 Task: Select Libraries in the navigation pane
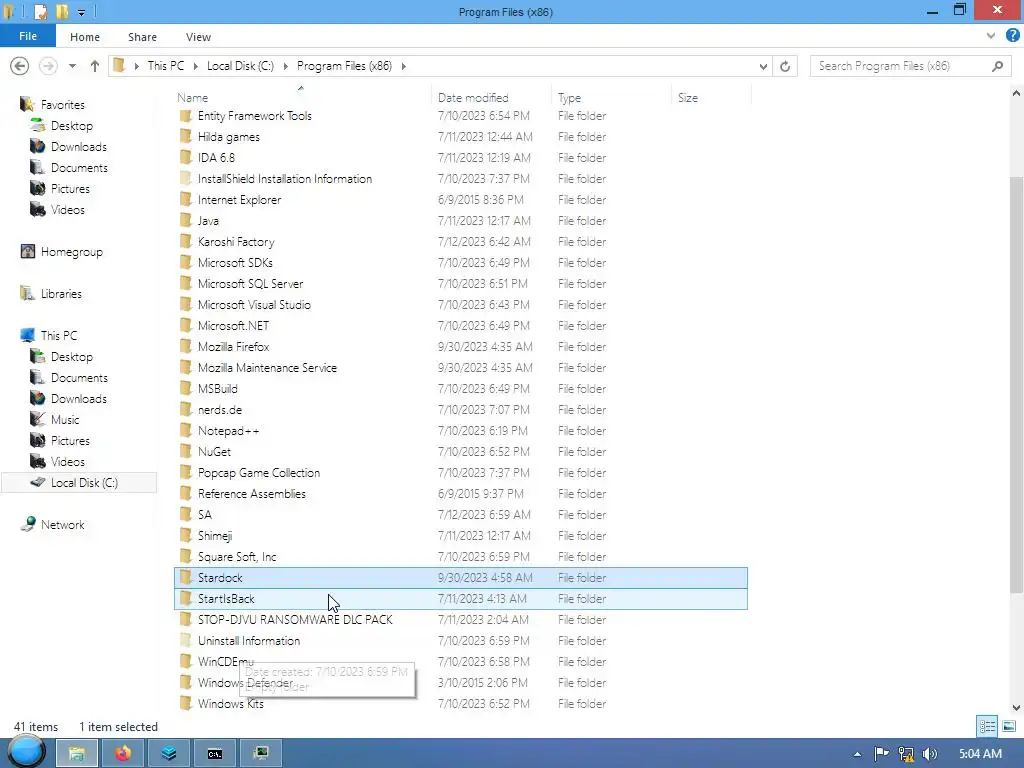point(61,294)
